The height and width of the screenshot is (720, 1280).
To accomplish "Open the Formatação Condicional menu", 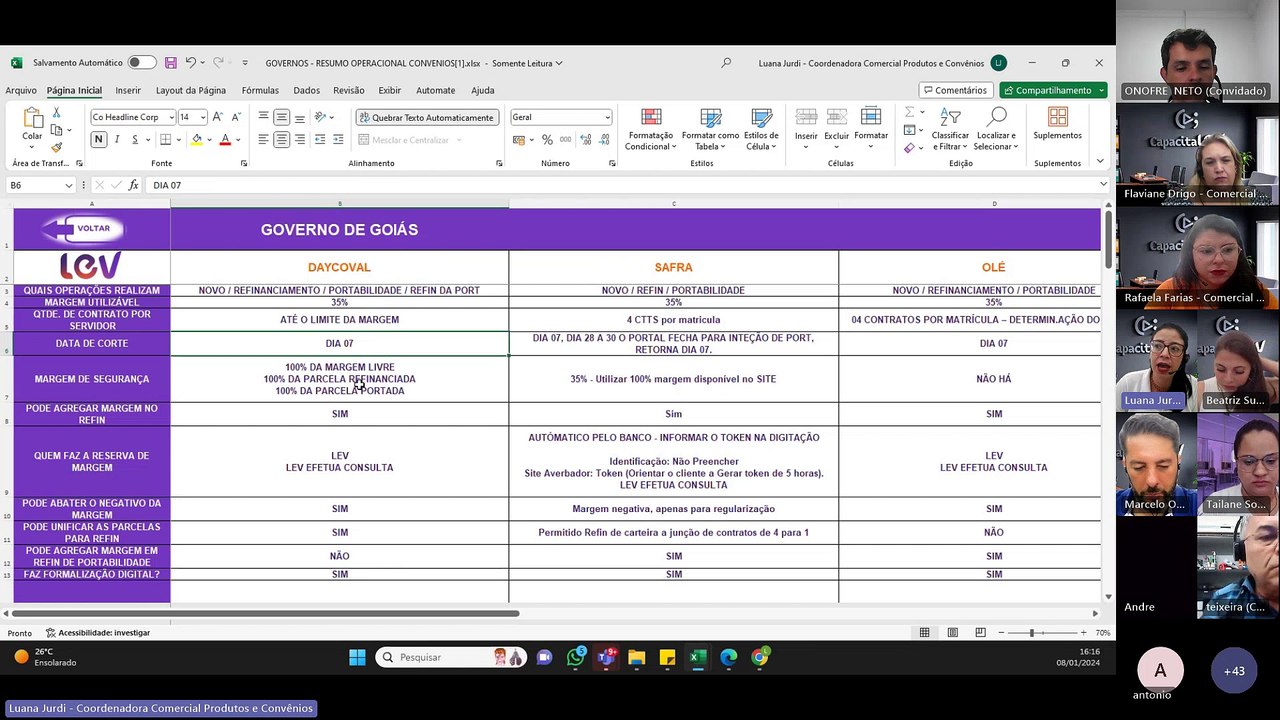I will (651, 130).
